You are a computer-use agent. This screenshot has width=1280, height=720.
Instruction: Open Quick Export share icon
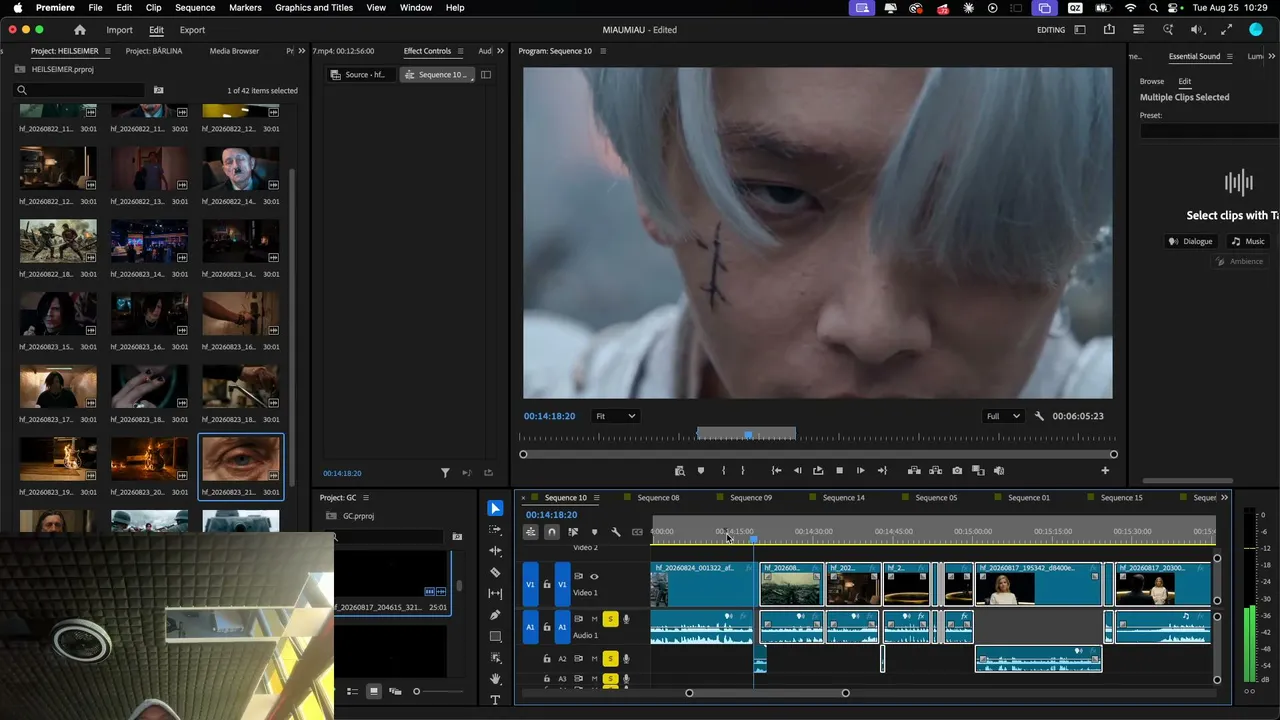(1109, 30)
